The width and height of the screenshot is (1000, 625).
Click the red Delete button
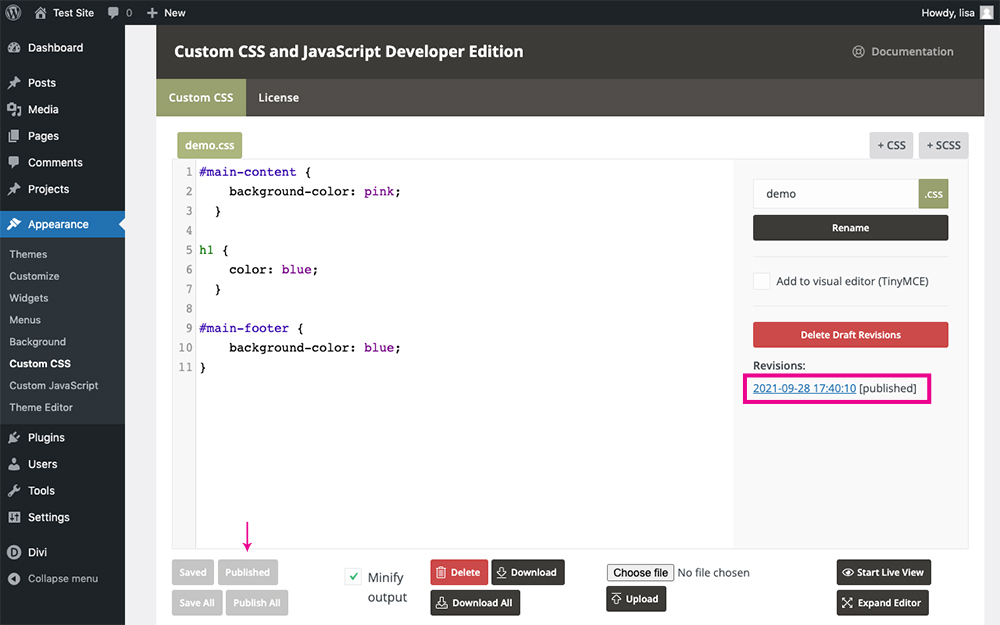(459, 572)
